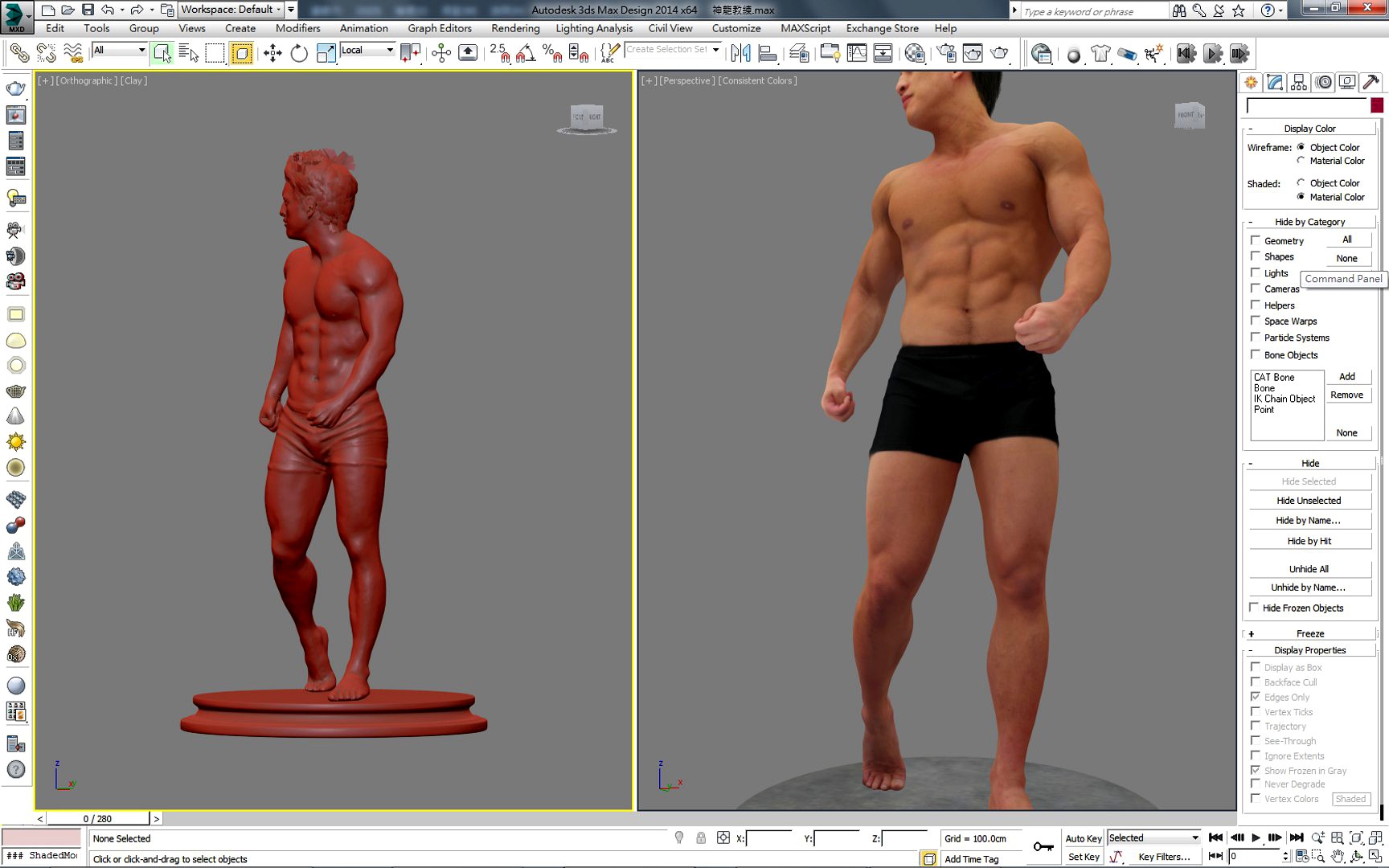This screenshot has width=1389, height=868.
Task: Collapse the Display Color rollout
Action: tap(1309, 128)
